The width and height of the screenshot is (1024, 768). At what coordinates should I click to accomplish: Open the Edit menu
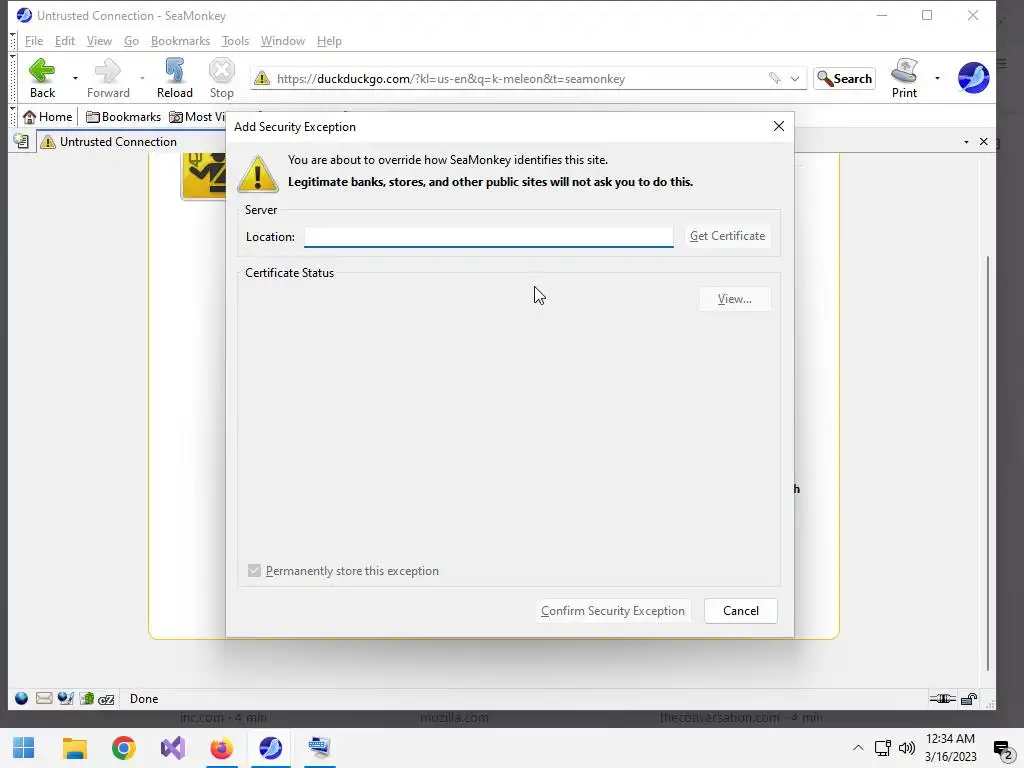click(x=65, y=40)
